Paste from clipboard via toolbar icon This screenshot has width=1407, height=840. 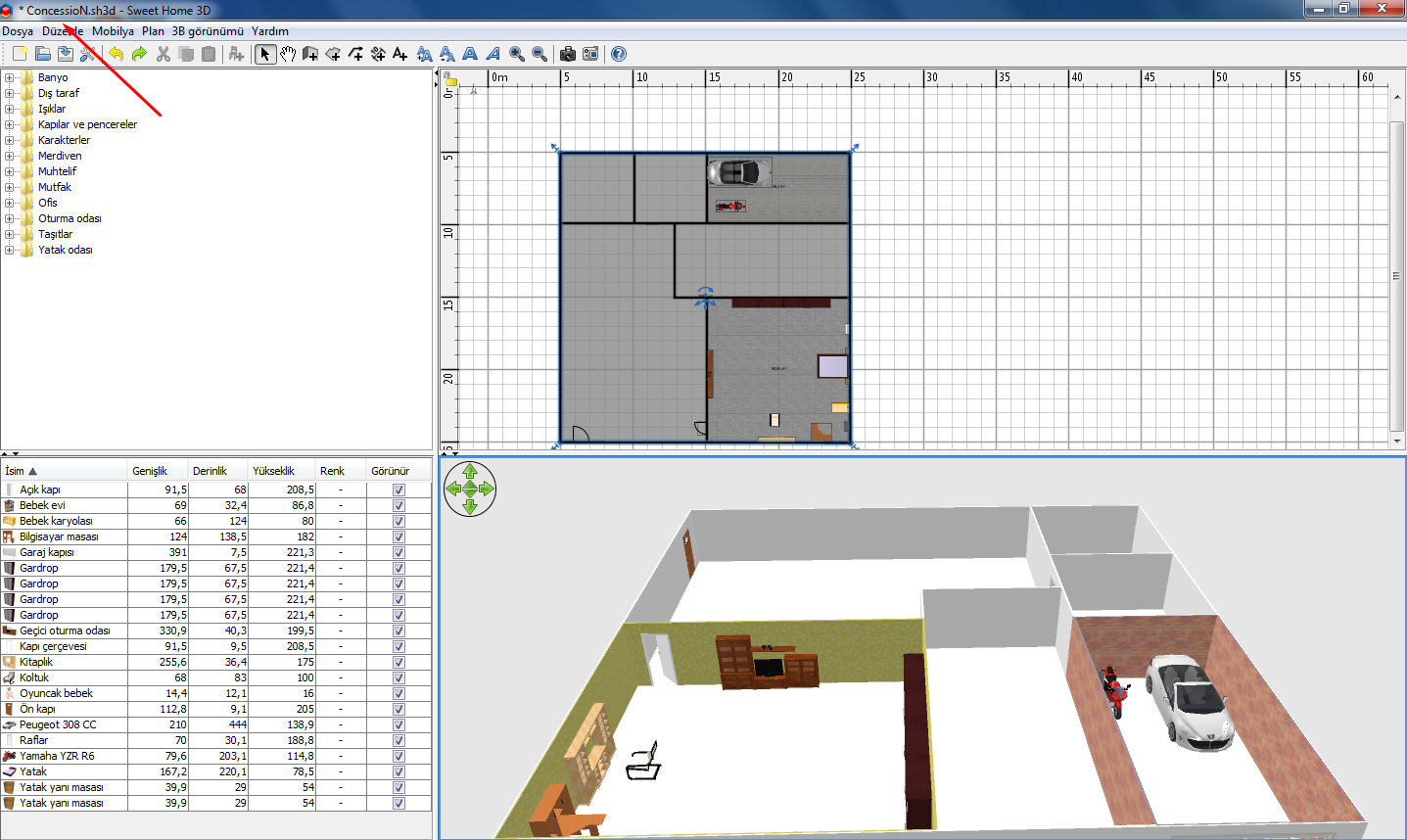[x=209, y=54]
